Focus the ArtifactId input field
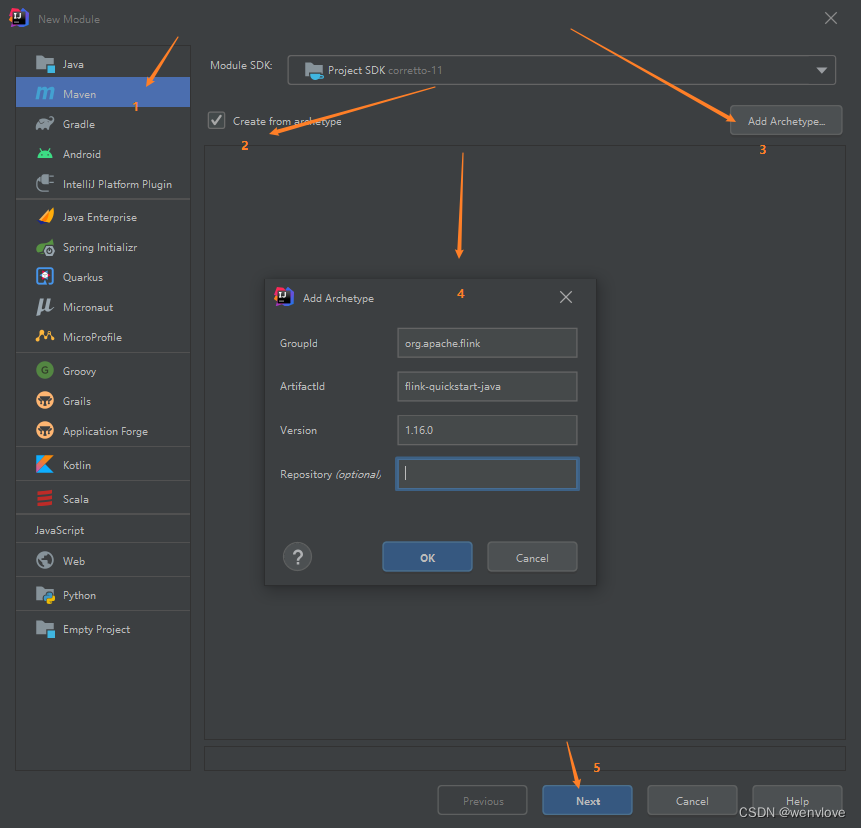 (487, 387)
